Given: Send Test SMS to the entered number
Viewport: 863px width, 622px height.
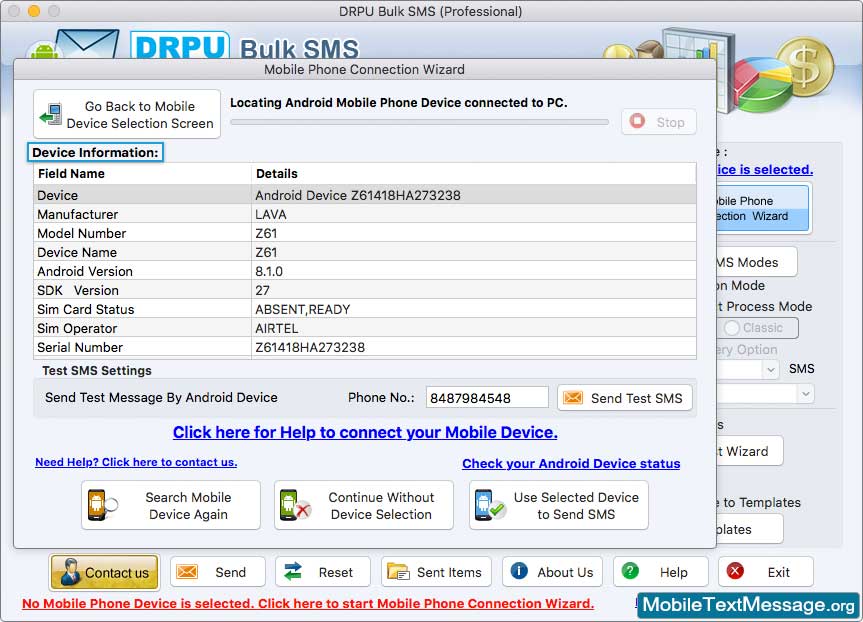Looking at the screenshot, I should tap(625, 397).
